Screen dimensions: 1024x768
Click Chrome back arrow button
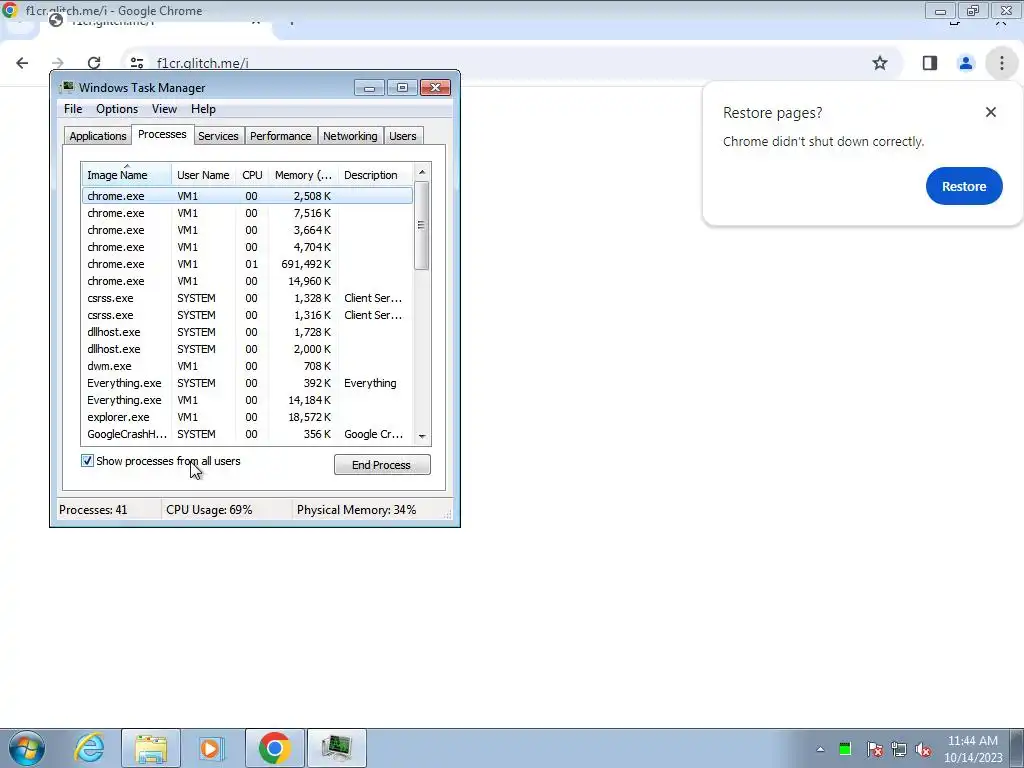point(22,63)
